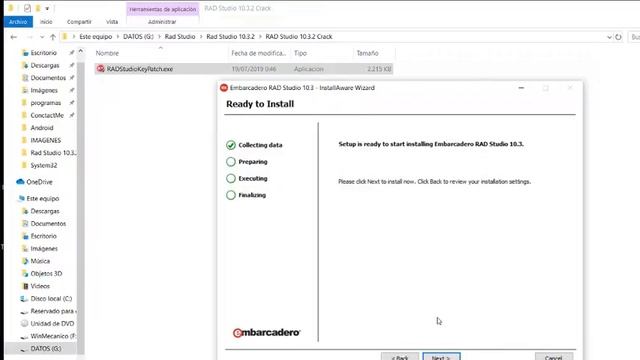640x360 pixels.
Task: Open the Administrar ribbon tab
Action: pyautogui.click(x=162, y=22)
